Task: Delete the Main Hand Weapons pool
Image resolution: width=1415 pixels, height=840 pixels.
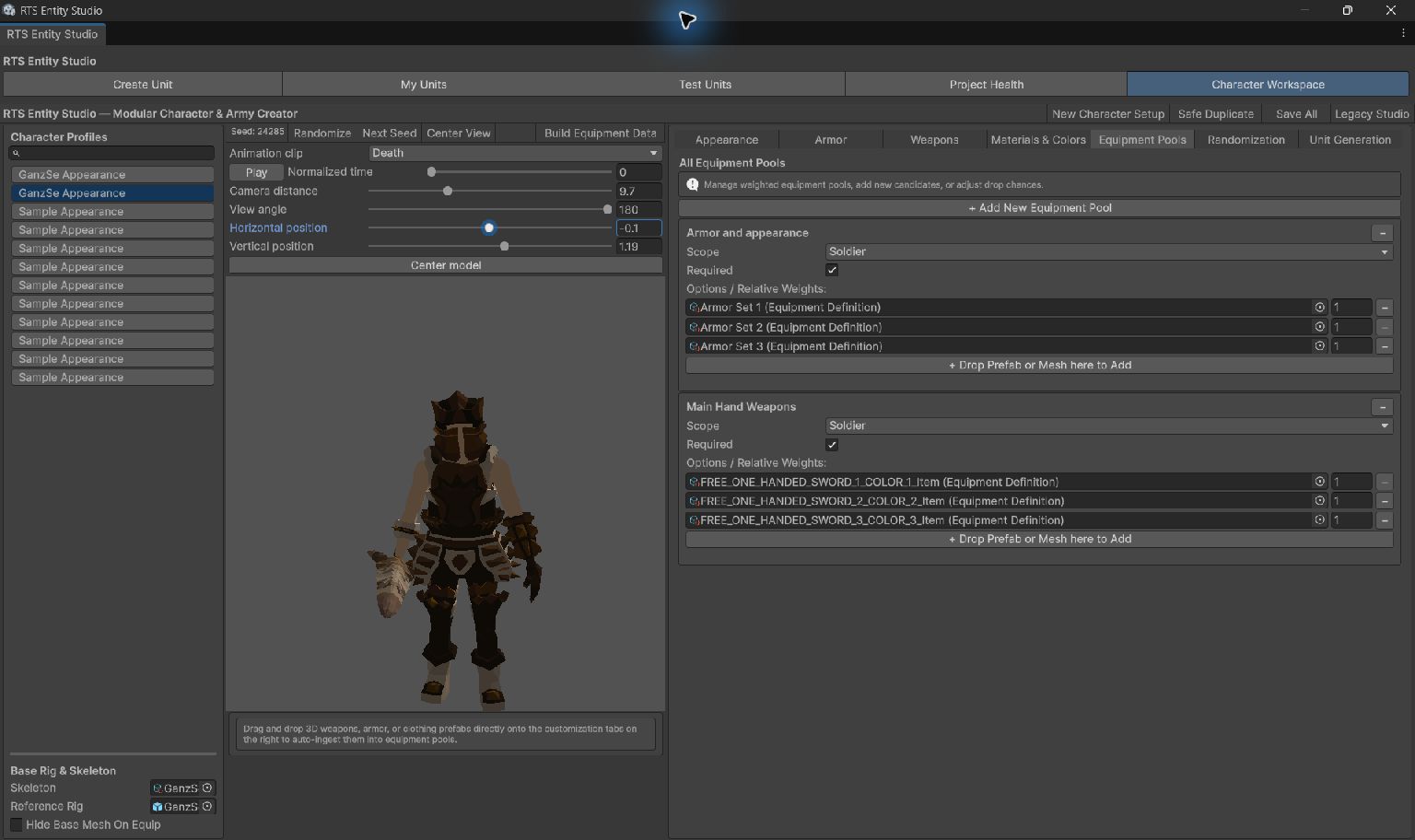Action: (x=1382, y=407)
